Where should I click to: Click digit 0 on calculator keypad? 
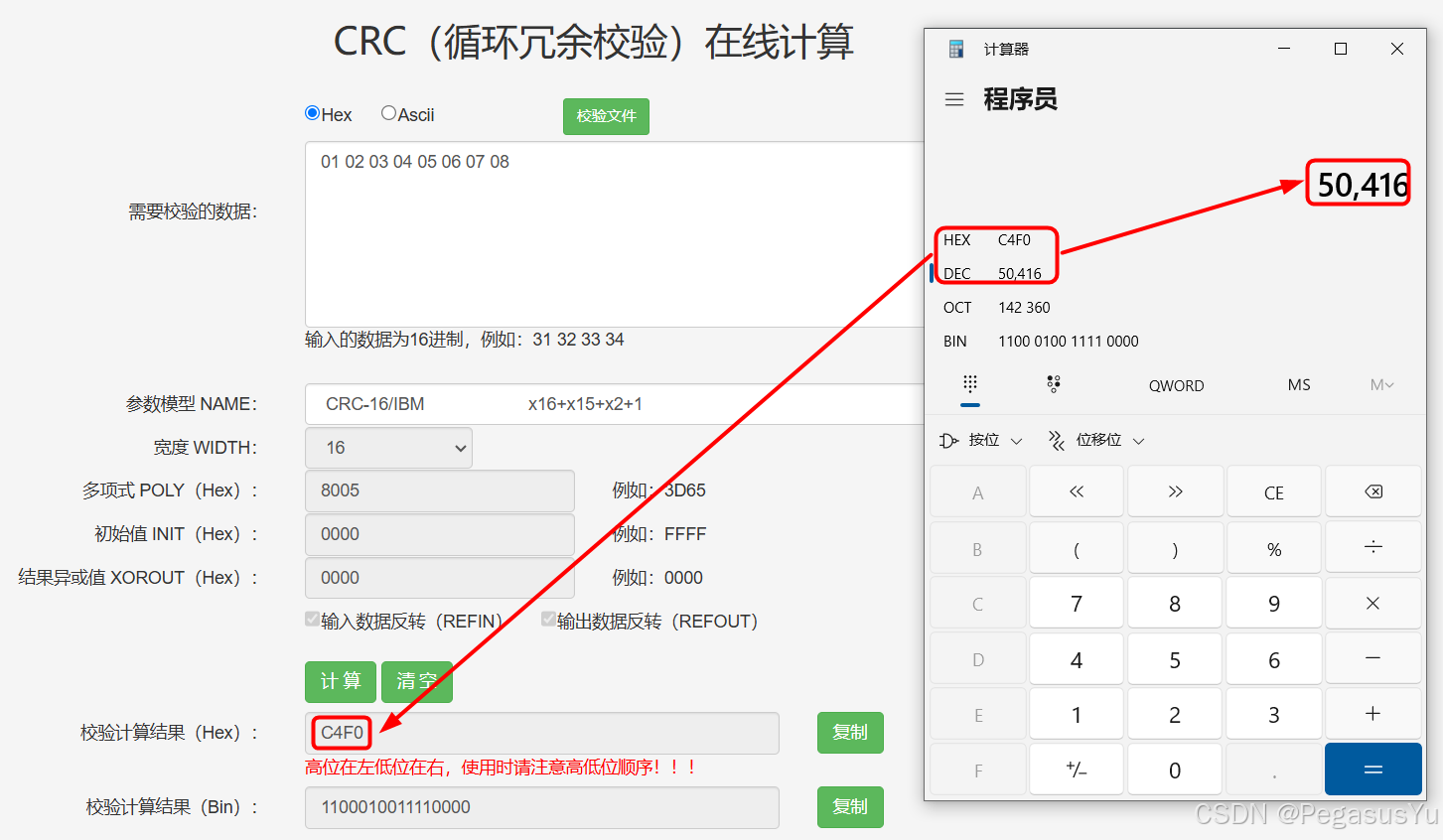[1175, 770]
